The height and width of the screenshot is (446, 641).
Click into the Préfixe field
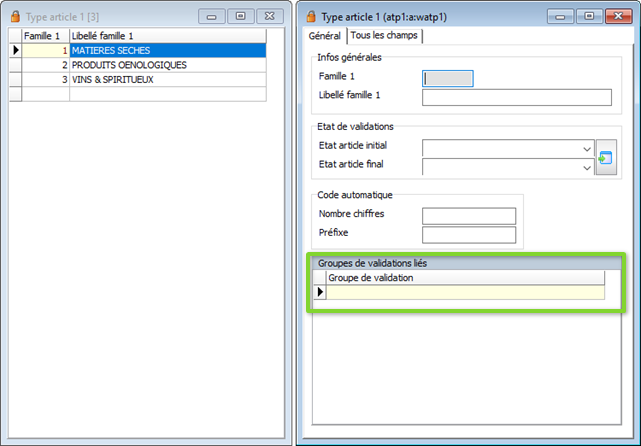(469, 235)
